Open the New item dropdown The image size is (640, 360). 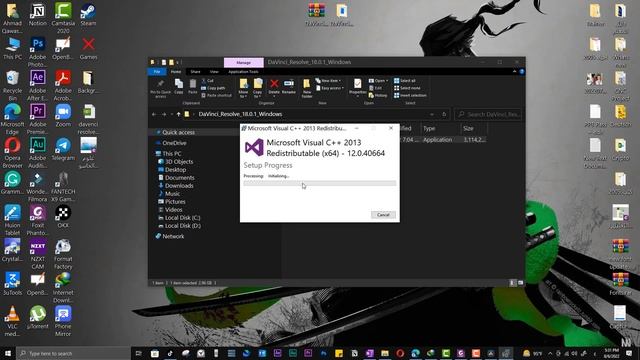[329, 81]
